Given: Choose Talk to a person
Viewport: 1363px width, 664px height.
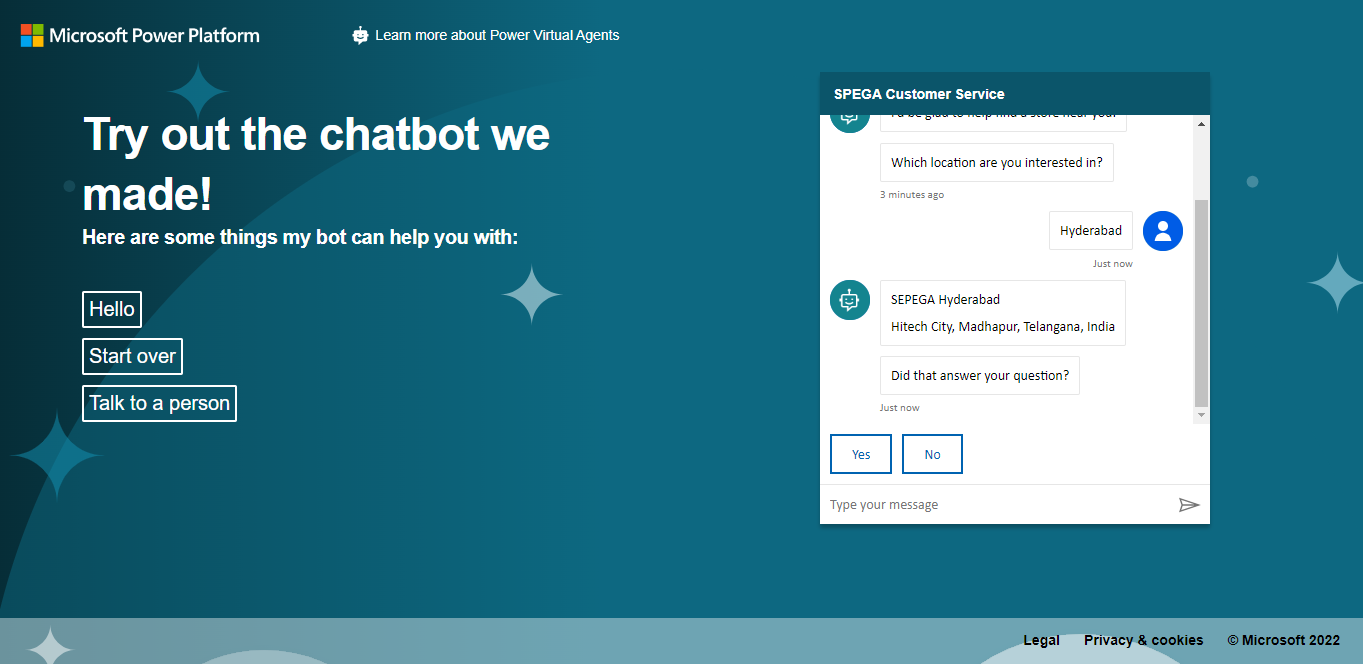Looking at the screenshot, I should click(x=159, y=403).
